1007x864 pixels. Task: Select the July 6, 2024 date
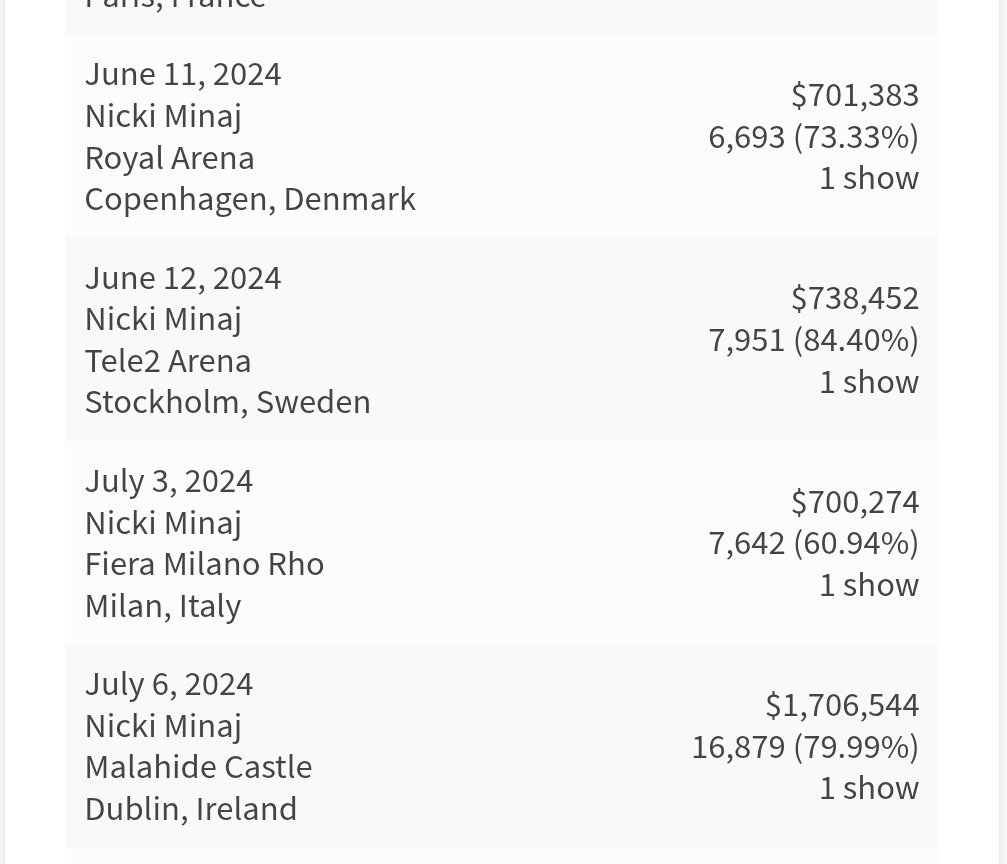click(169, 685)
